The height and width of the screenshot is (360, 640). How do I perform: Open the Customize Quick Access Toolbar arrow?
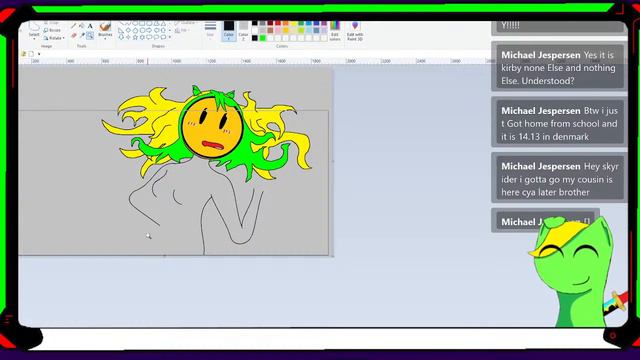39,54
